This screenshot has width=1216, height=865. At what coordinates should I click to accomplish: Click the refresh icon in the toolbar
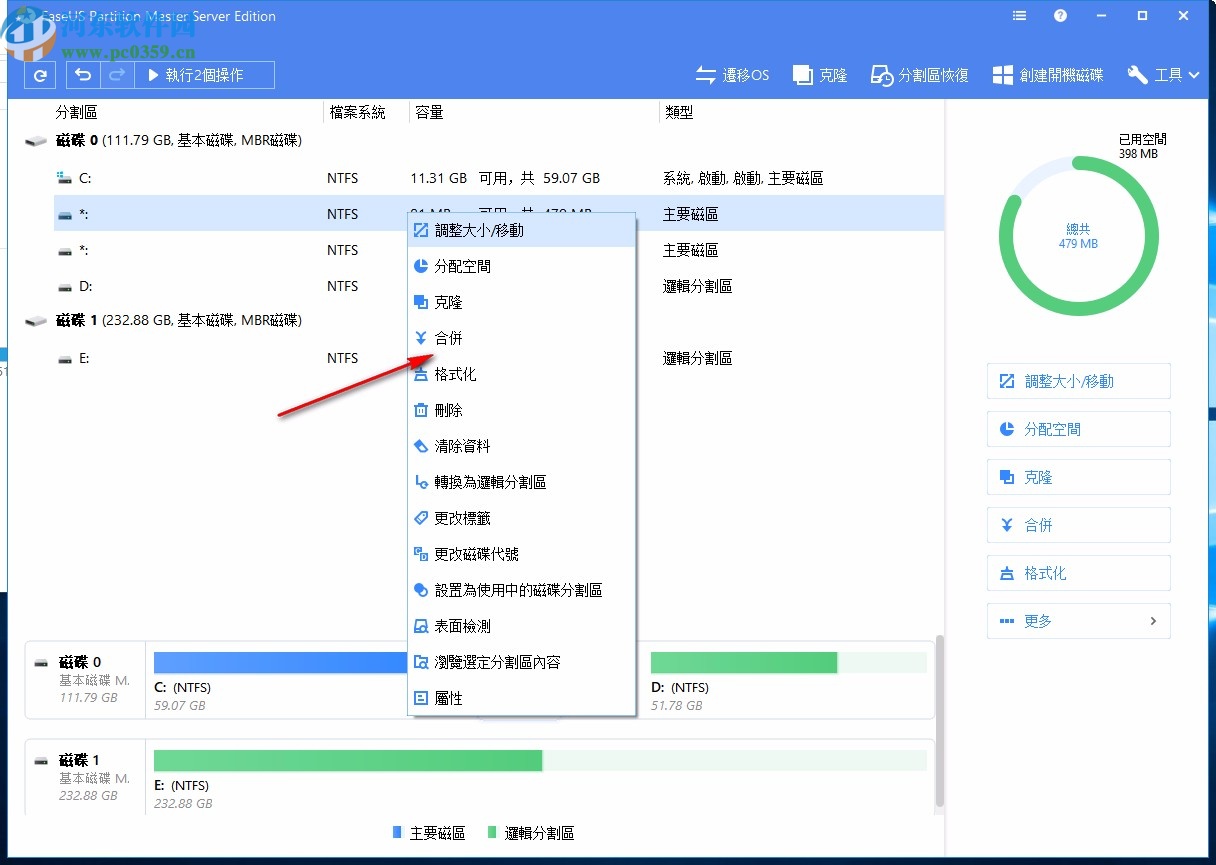pyautogui.click(x=39, y=74)
